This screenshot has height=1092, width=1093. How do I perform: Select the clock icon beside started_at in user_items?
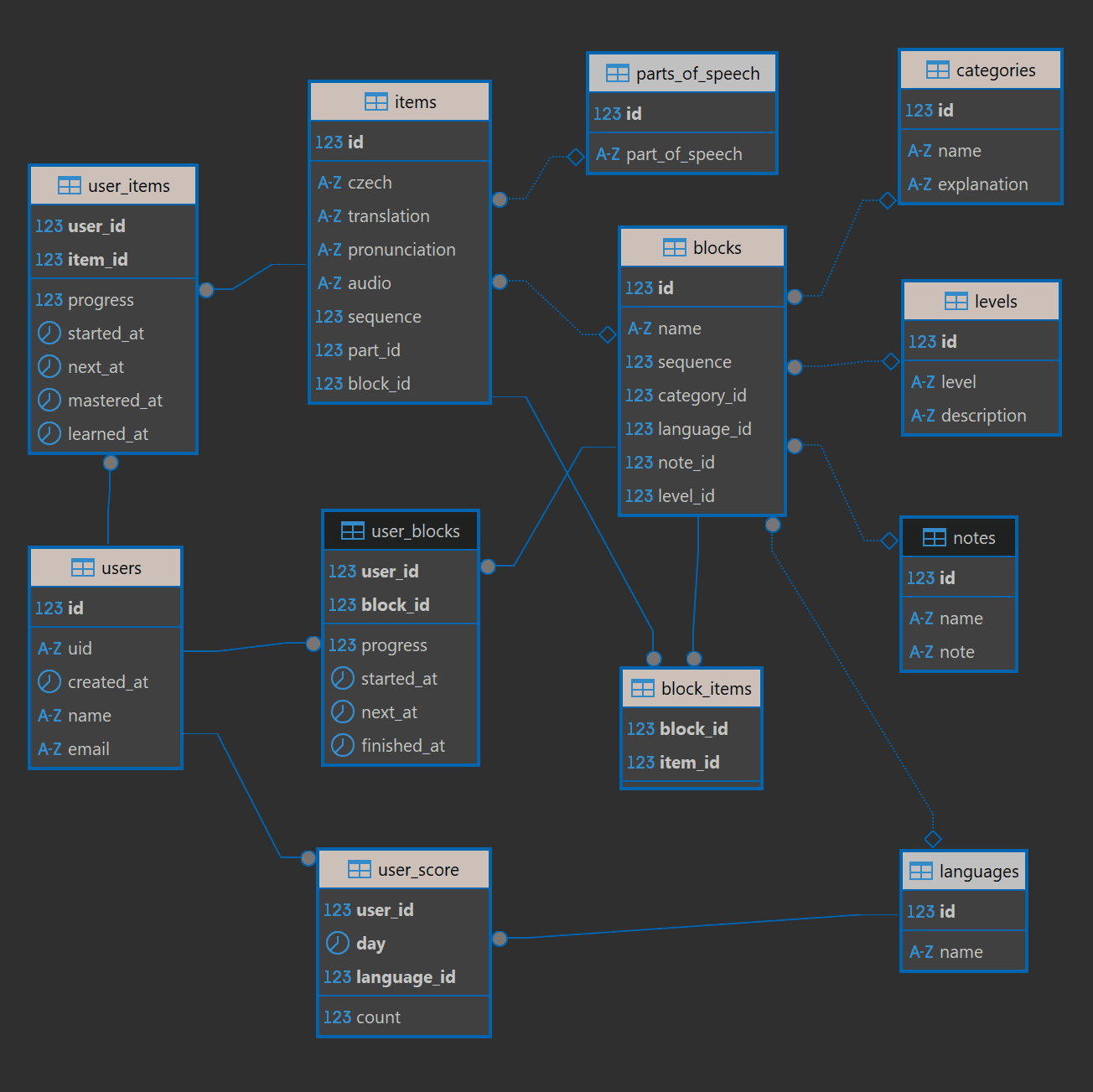pyautogui.click(x=49, y=333)
